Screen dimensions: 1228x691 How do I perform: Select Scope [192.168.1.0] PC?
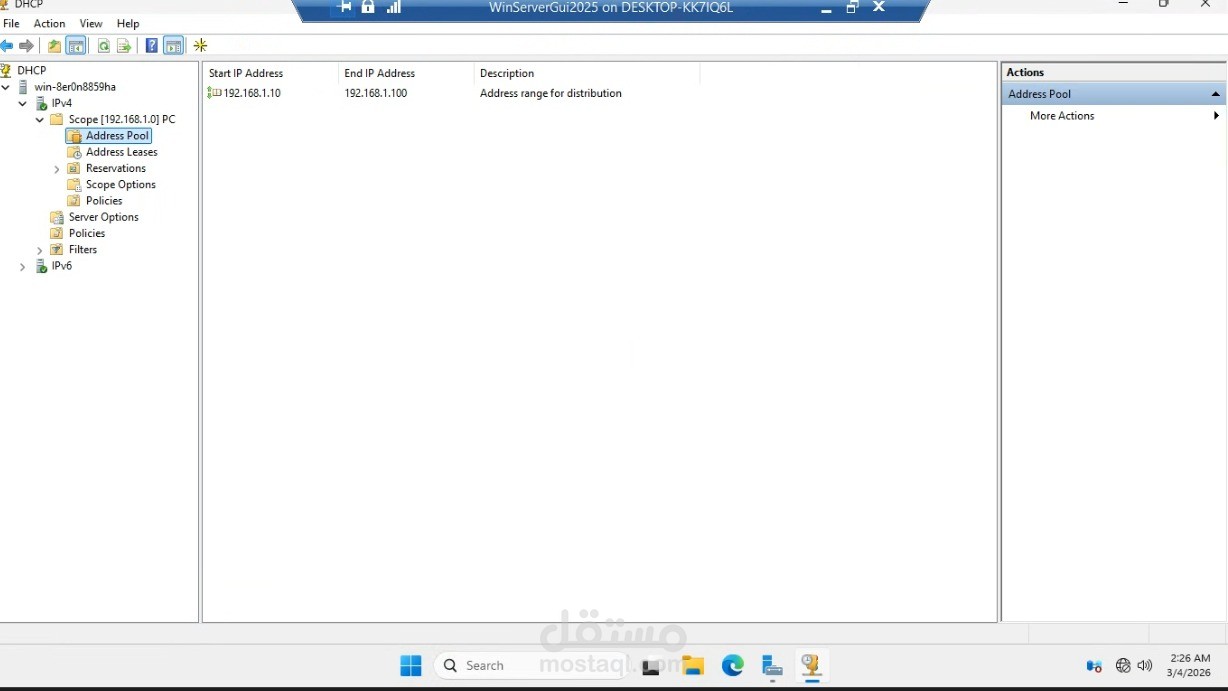click(122, 119)
